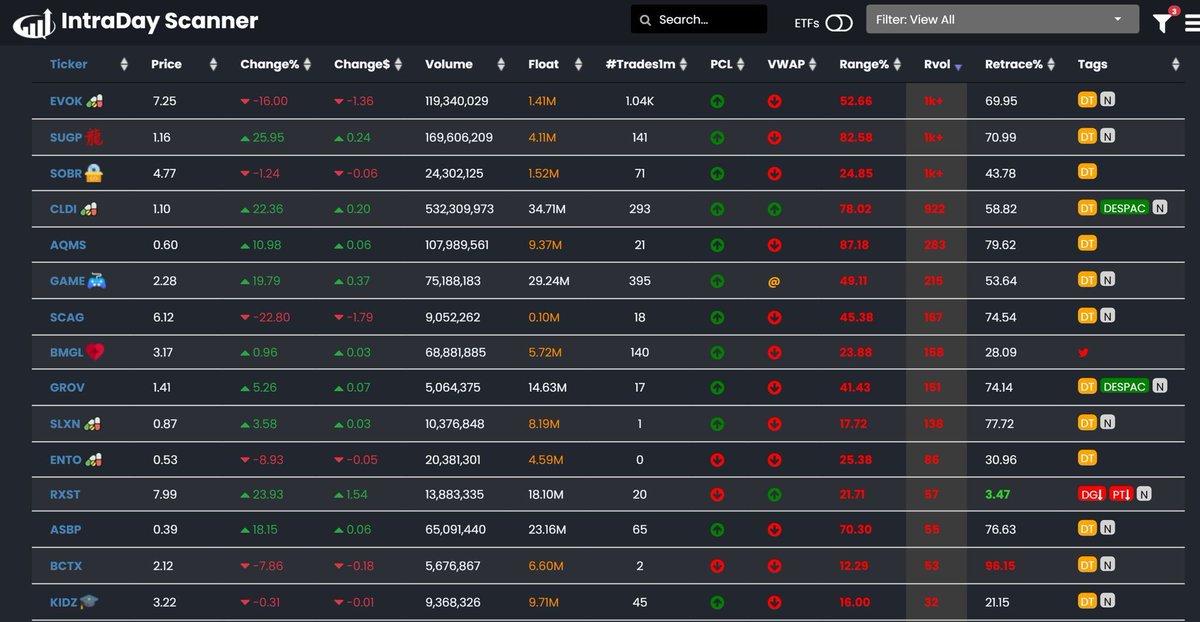Click the search magnifier icon
The image size is (1200, 622).
(647, 20)
